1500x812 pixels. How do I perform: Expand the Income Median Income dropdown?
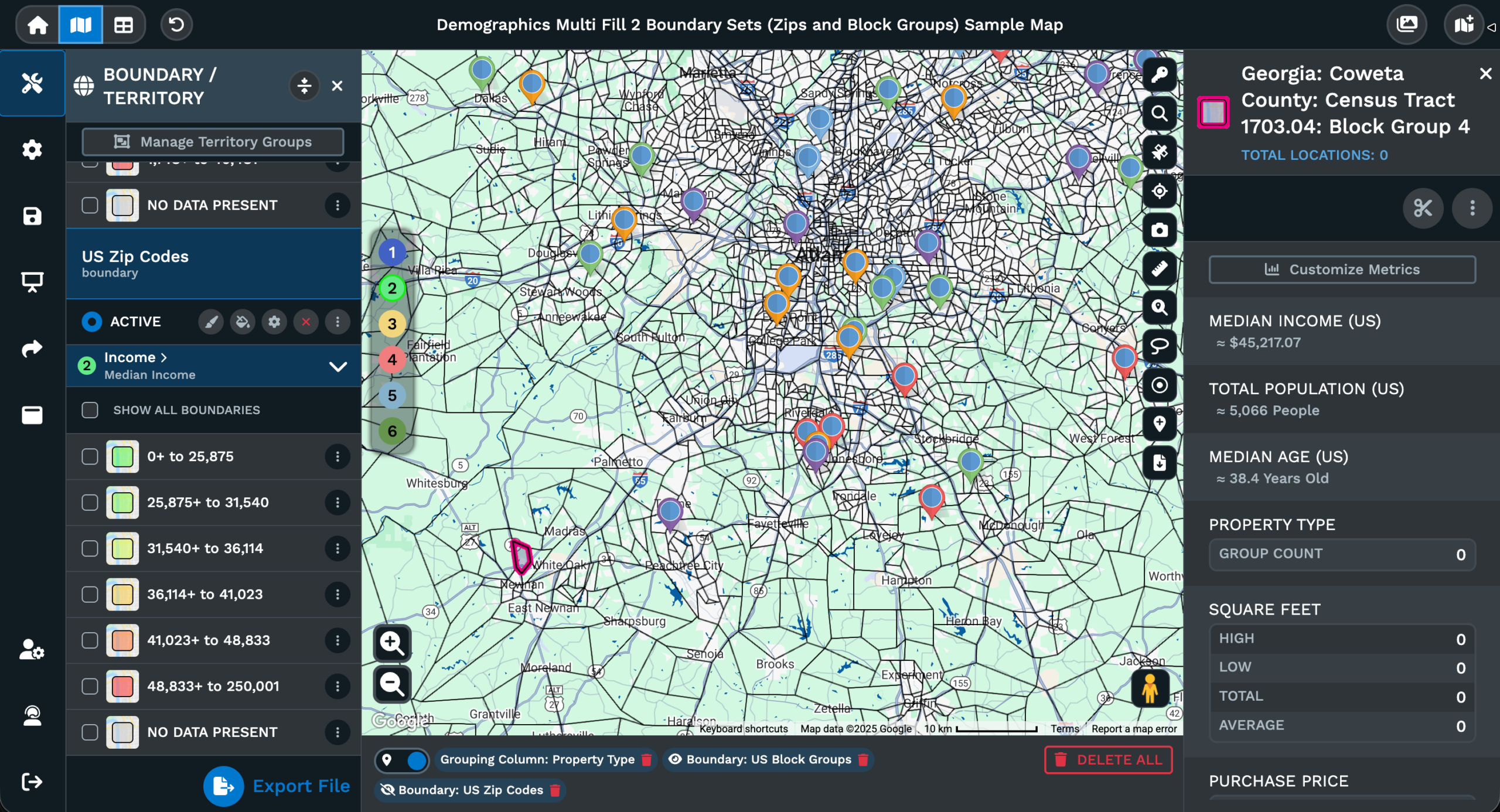[x=338, y=366]
